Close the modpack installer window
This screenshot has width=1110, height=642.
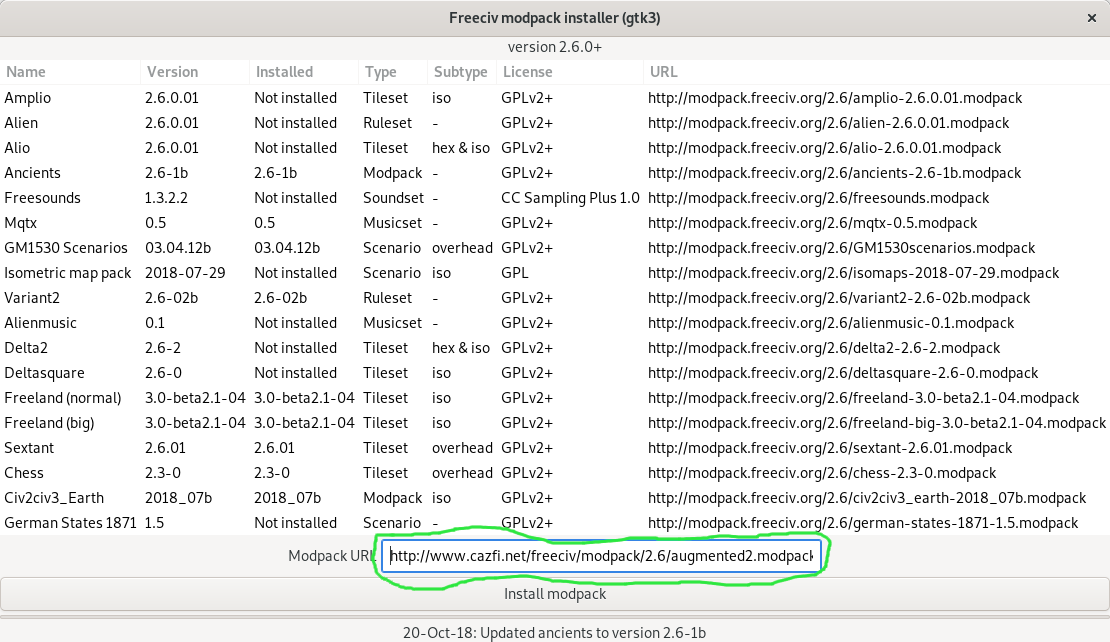pos(1090,18)
